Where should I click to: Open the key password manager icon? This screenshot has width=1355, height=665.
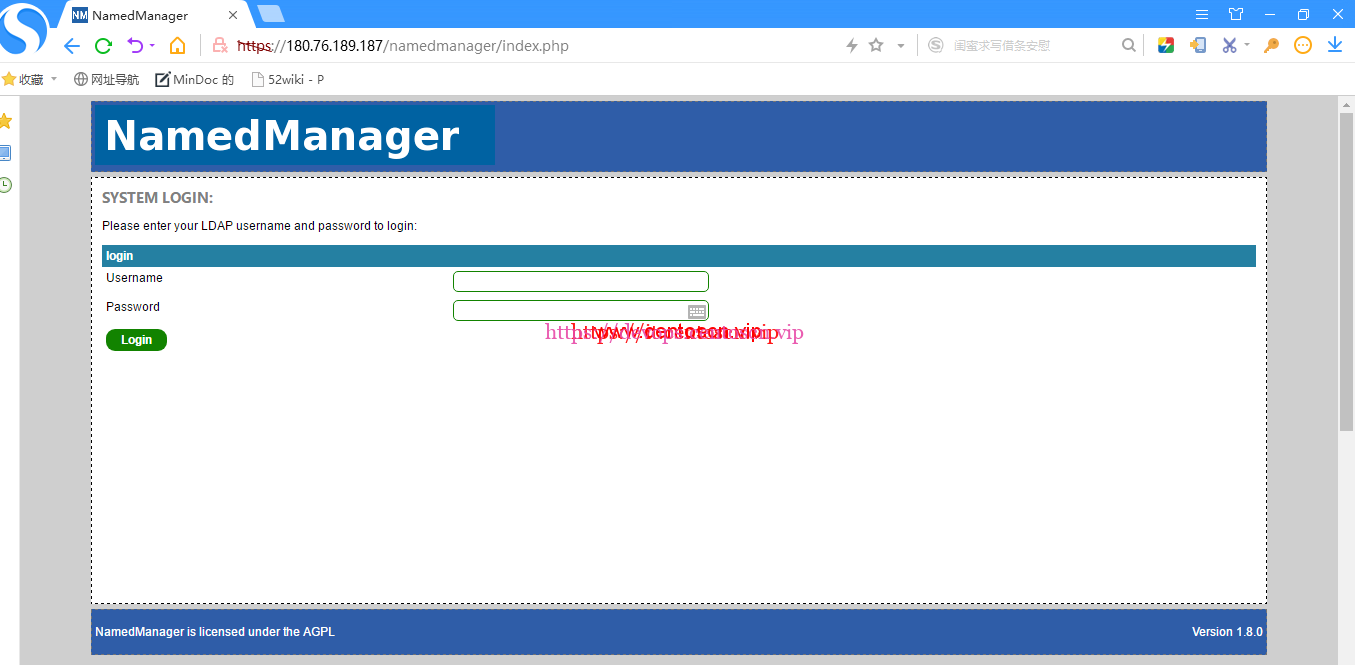pyautogui.click(x=1271, y=45)
